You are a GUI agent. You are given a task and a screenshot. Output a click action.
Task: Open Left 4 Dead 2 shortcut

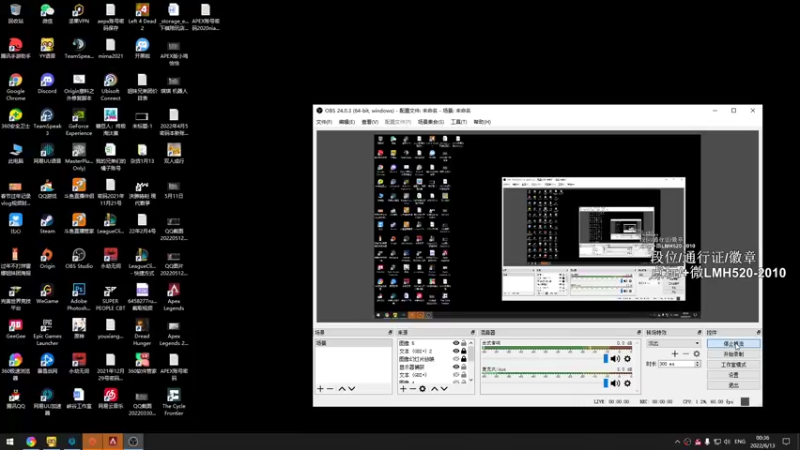[x=142, y=17]
